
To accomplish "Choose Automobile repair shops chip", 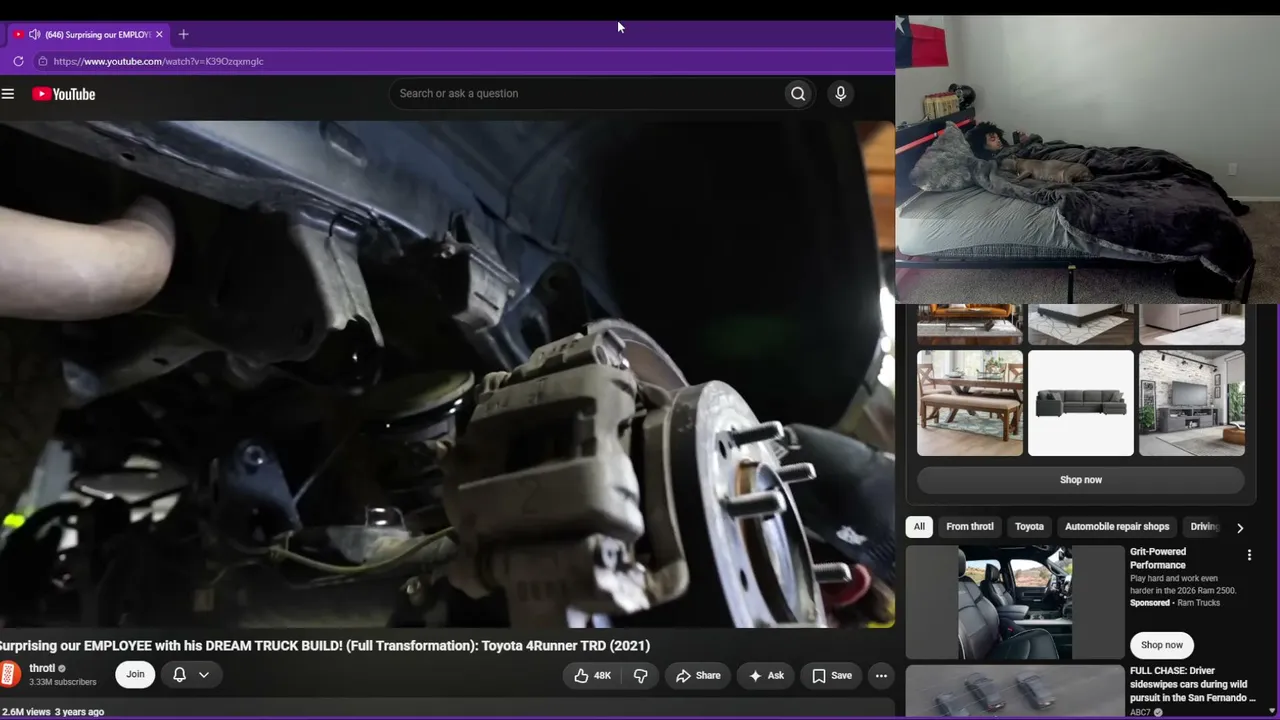I will pos(1117,527).
